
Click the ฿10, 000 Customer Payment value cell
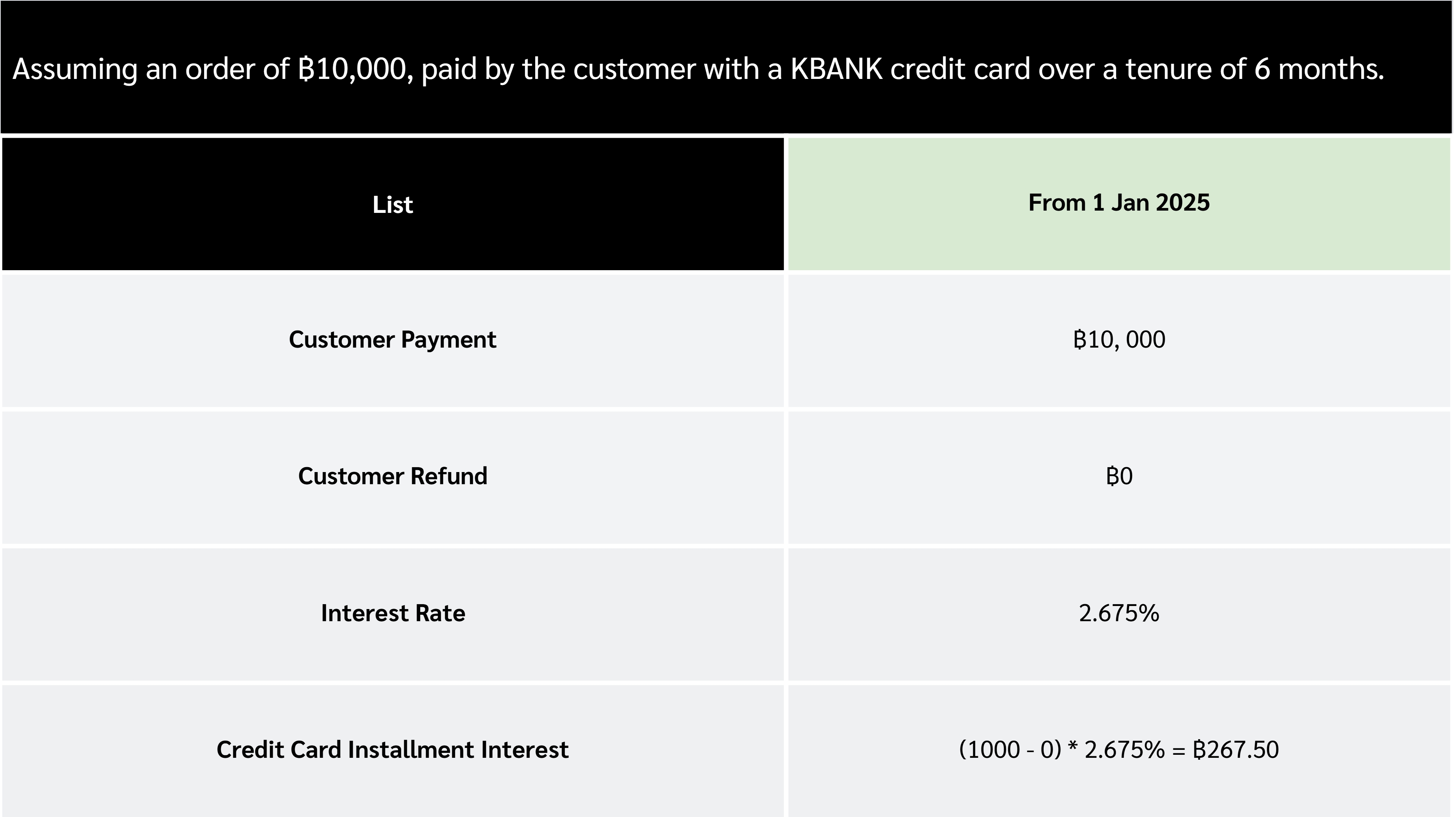[x=1118, y=340]
